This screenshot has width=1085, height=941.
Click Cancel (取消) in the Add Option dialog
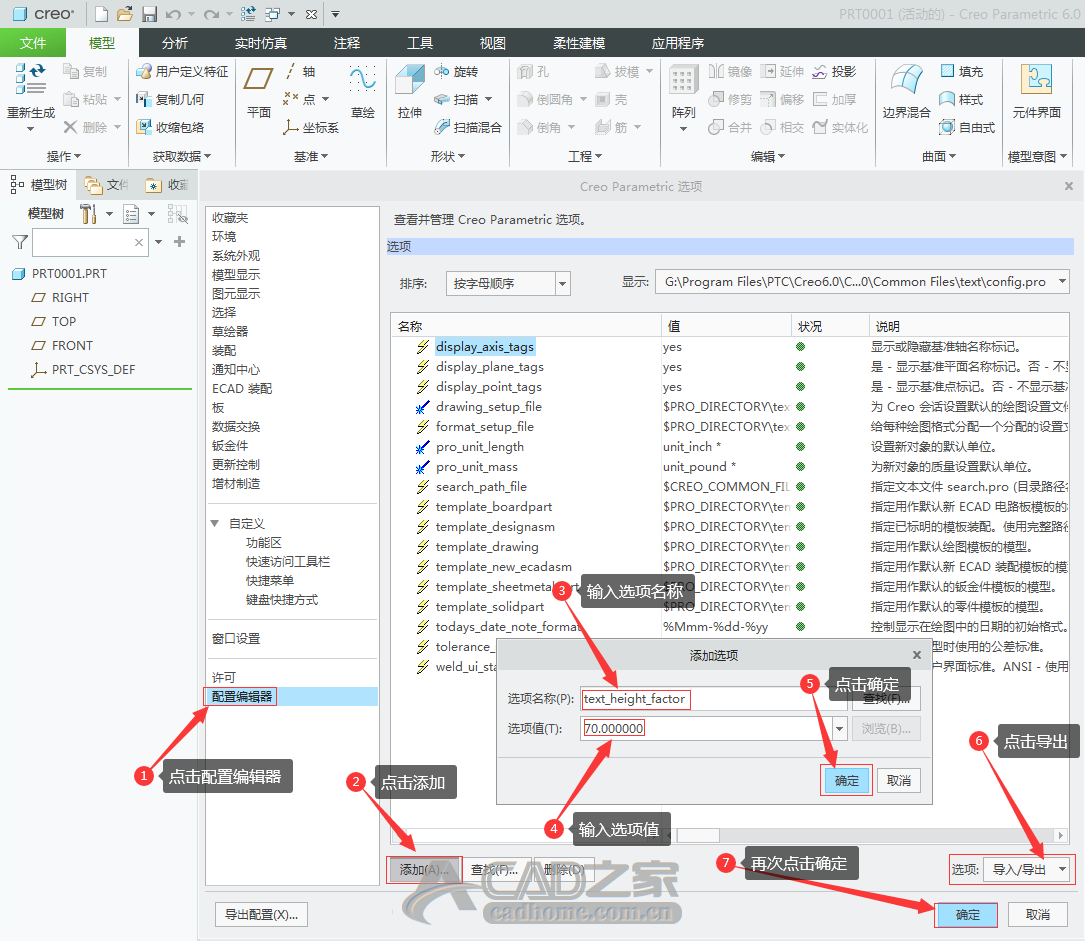[899, 780]
